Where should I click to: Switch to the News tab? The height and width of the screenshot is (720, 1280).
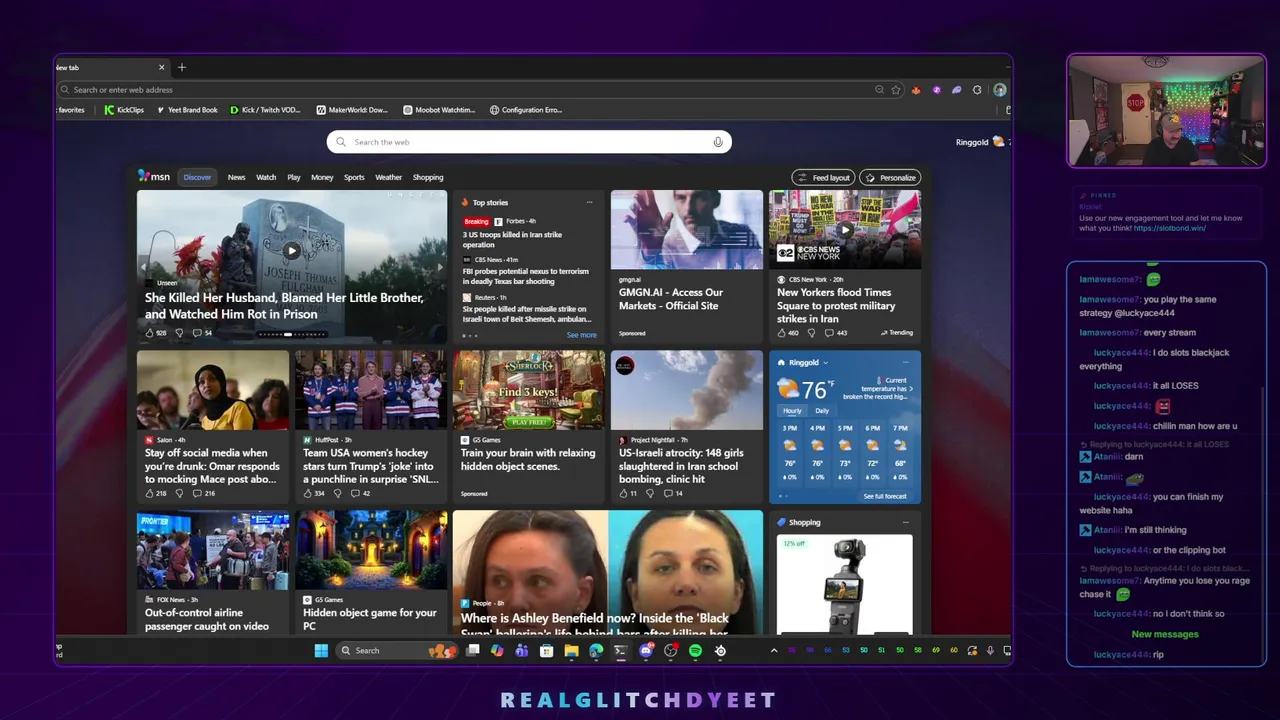click(236, 177)
